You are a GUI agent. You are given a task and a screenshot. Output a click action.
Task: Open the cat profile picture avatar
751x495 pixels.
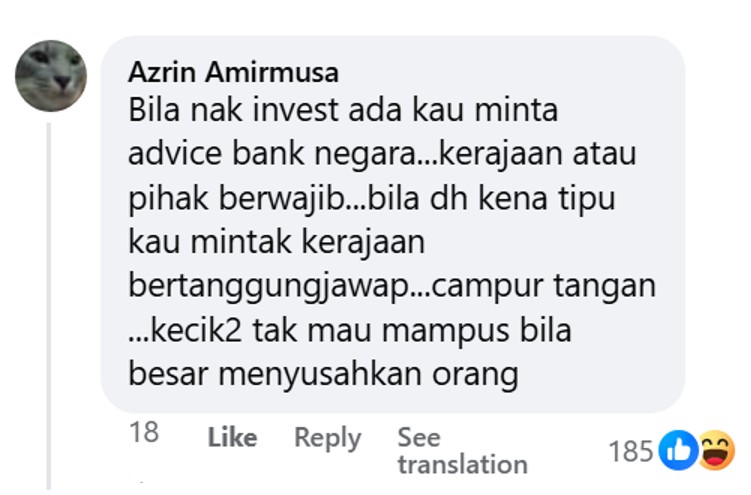(x=51, y=76)
